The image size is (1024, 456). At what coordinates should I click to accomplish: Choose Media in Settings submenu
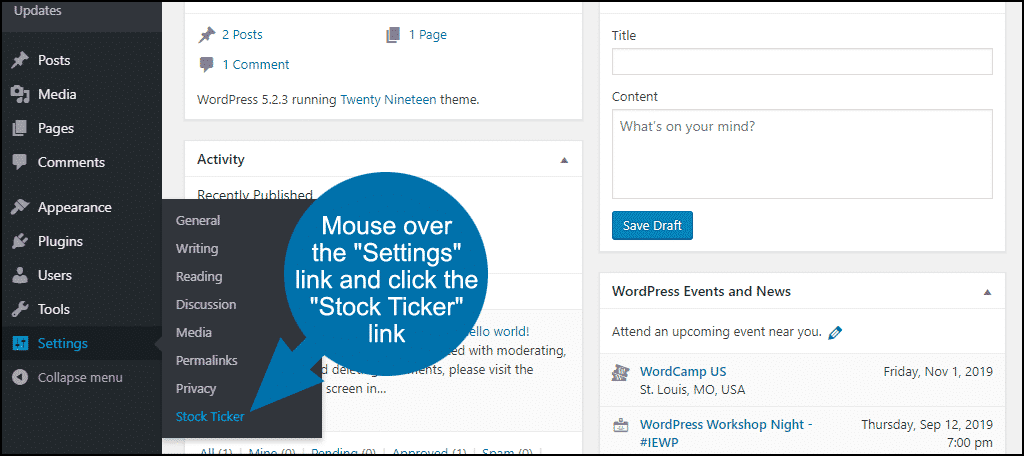coord(193,333)
